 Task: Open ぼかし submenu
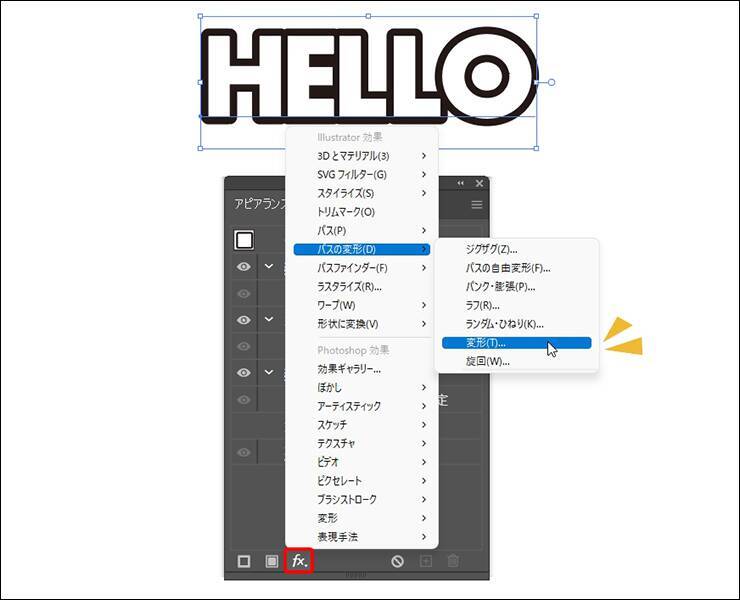click(x=362, y=388)
